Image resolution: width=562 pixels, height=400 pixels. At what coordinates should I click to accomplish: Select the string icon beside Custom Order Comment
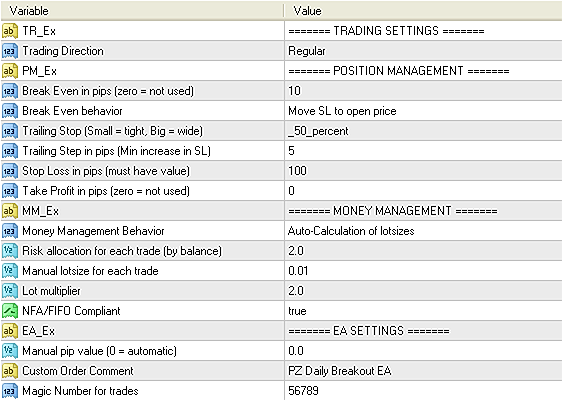pyautogui.click(x=9, y=371)
